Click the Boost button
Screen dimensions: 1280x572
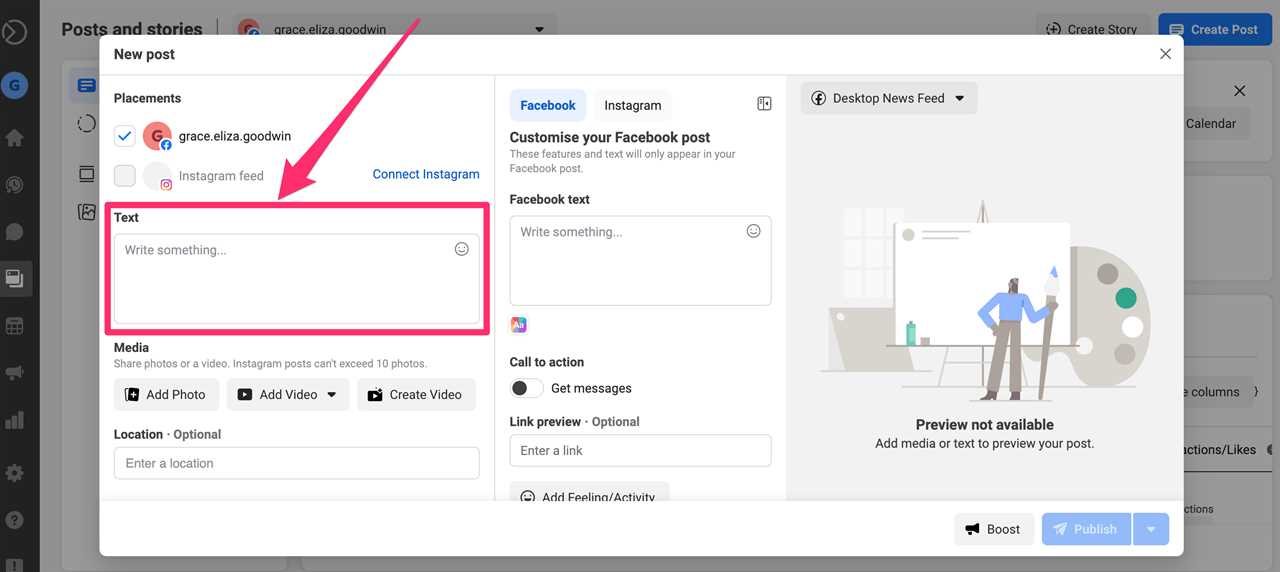pos(994,529)
